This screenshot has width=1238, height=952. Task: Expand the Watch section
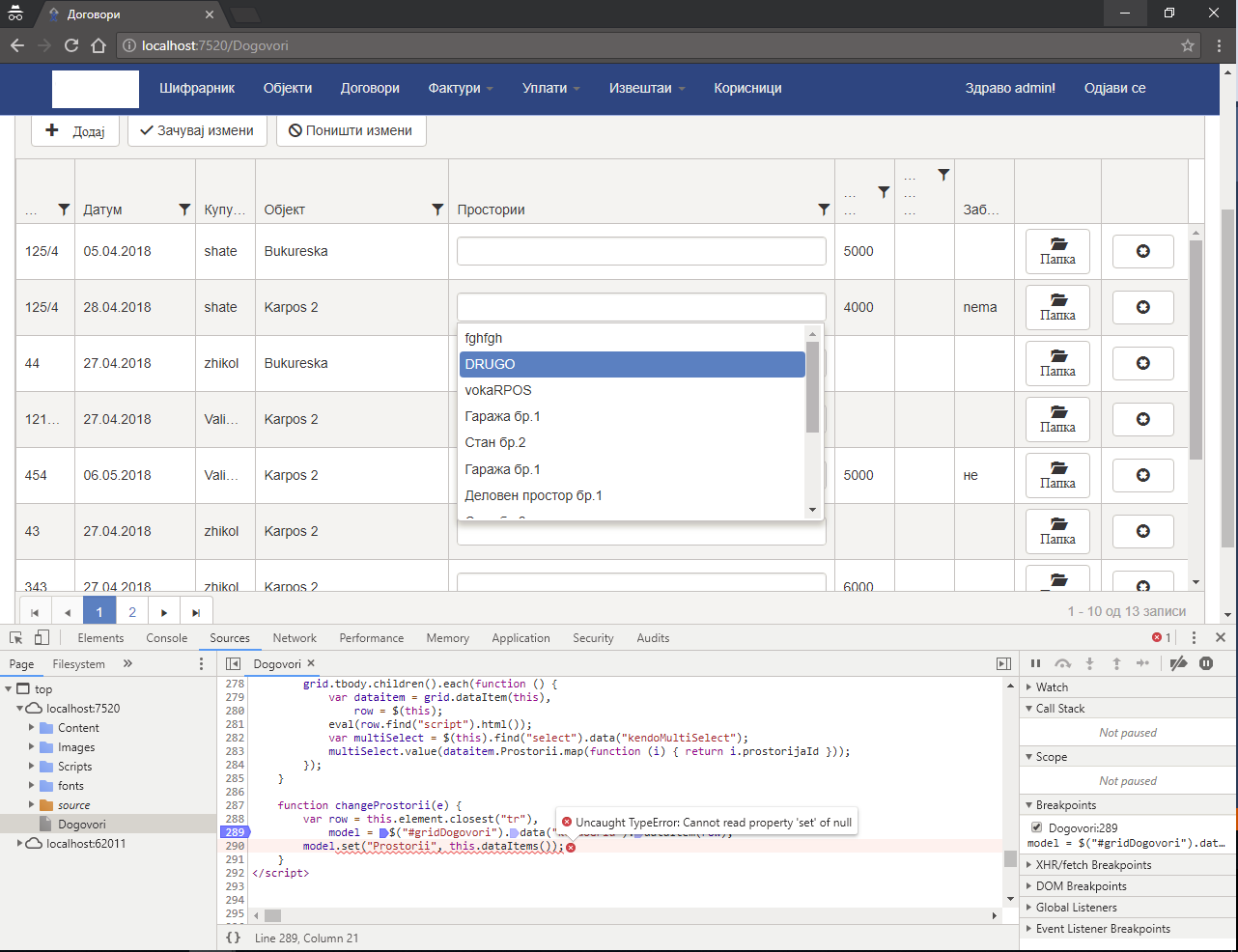pos(1052,687)
